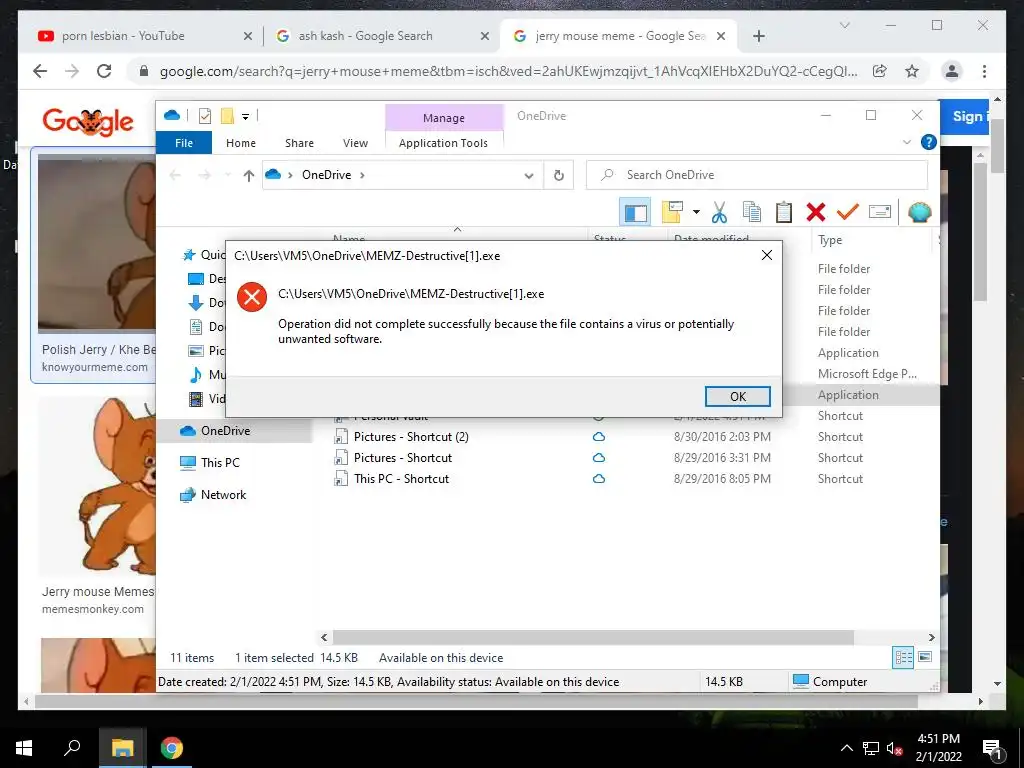Open the Windows Start menu
1024x768 pixels.
tap(24, 748)
